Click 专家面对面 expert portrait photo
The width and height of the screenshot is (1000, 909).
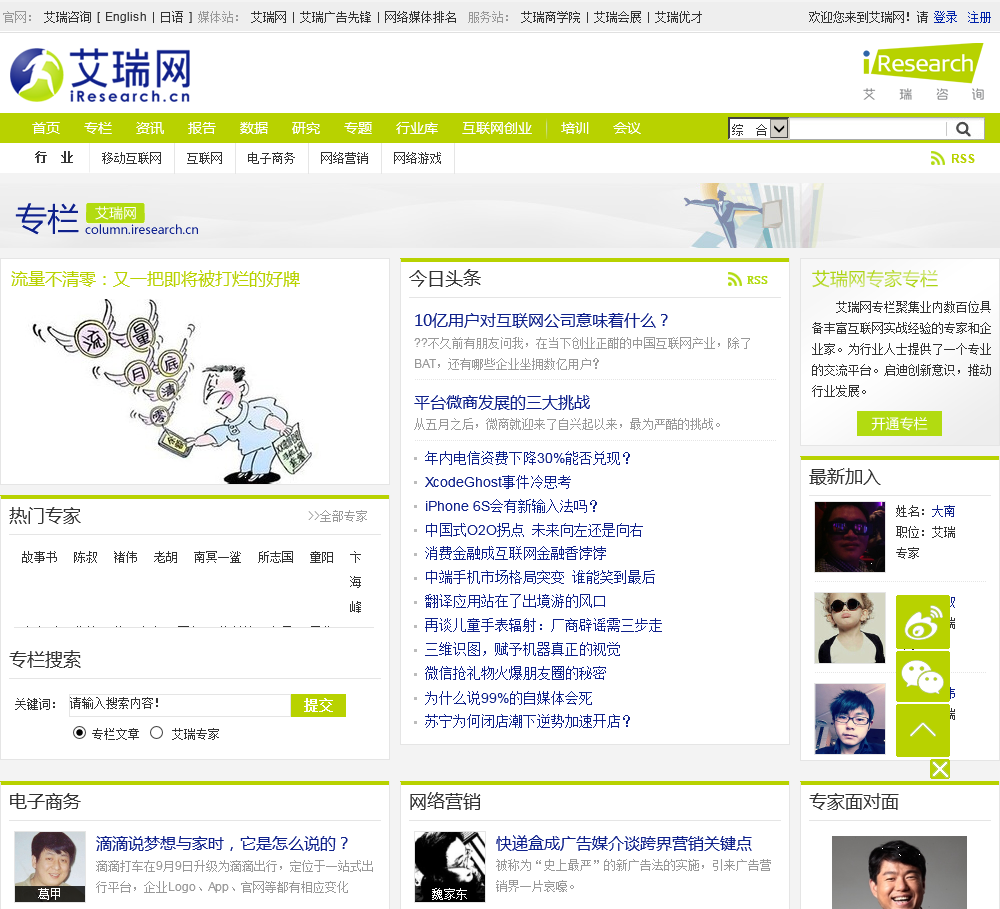coord(899,872)
